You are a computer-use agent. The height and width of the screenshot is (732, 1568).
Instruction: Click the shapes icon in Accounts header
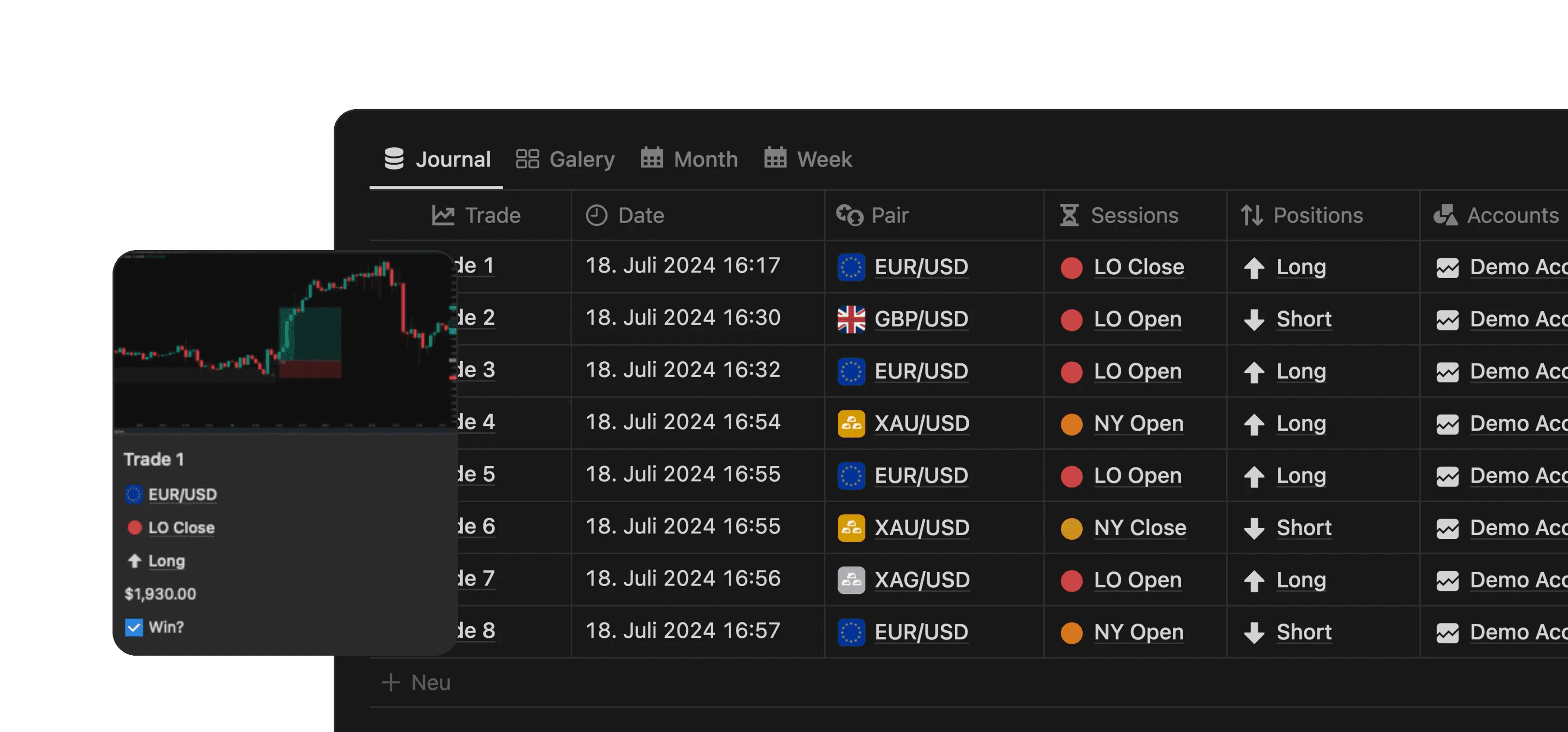tap(1446, 215)
